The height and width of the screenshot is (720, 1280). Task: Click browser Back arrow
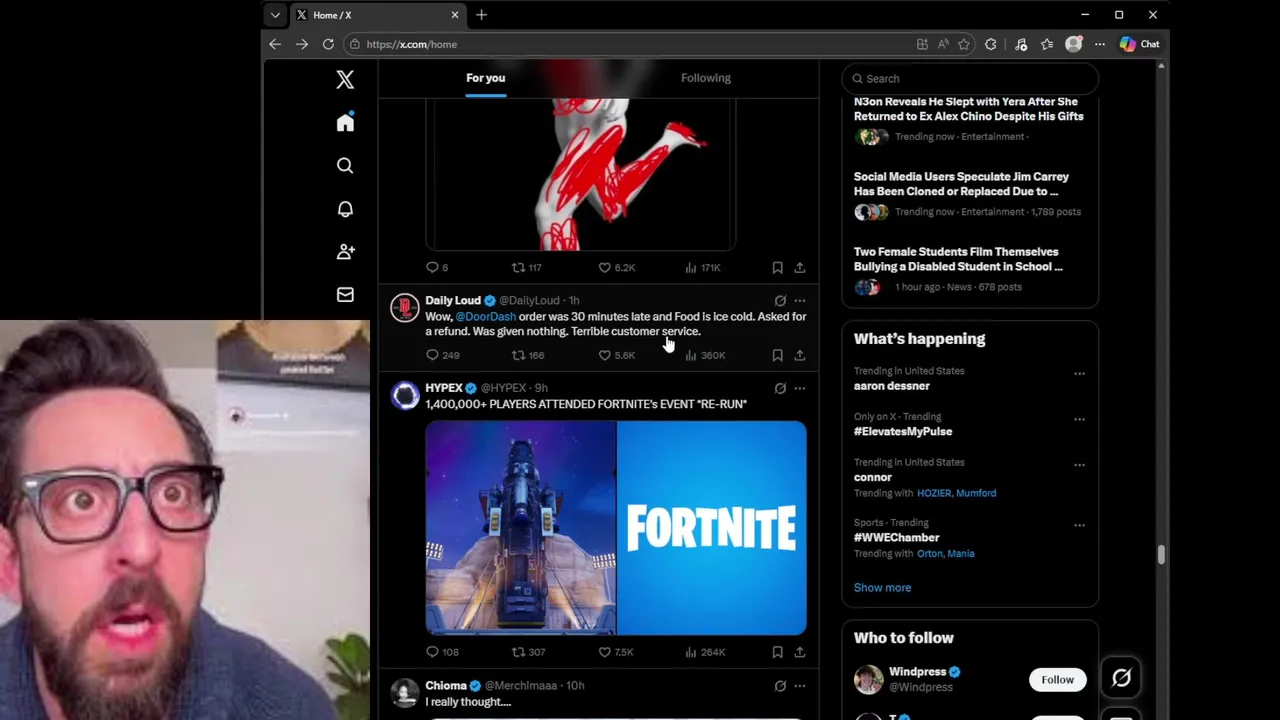[x=275, y=44]
